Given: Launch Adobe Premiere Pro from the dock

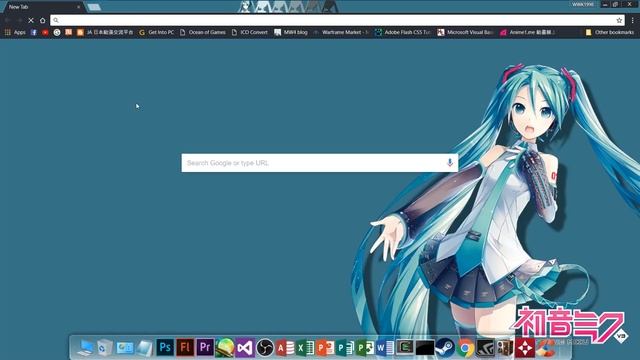Looking at the screenshot, I should point(205,348).
